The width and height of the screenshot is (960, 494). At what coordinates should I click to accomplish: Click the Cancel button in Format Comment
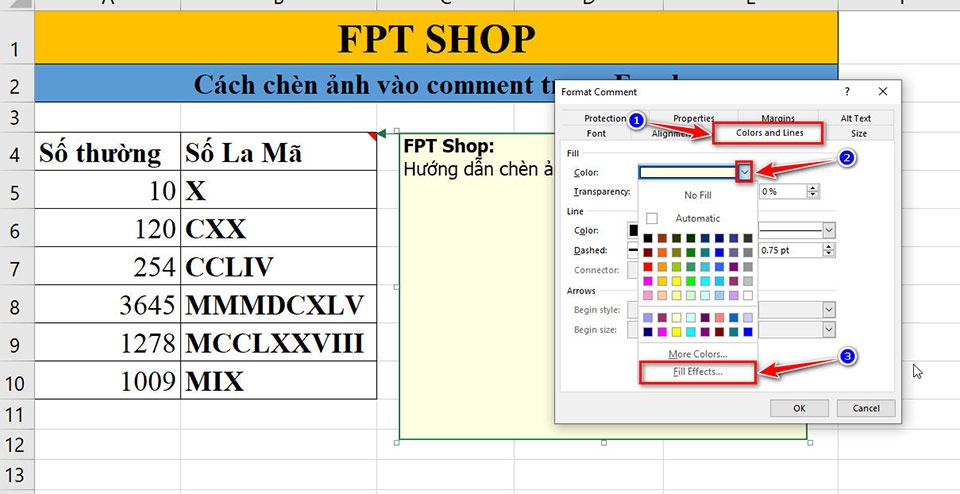(x=866, y=408)
